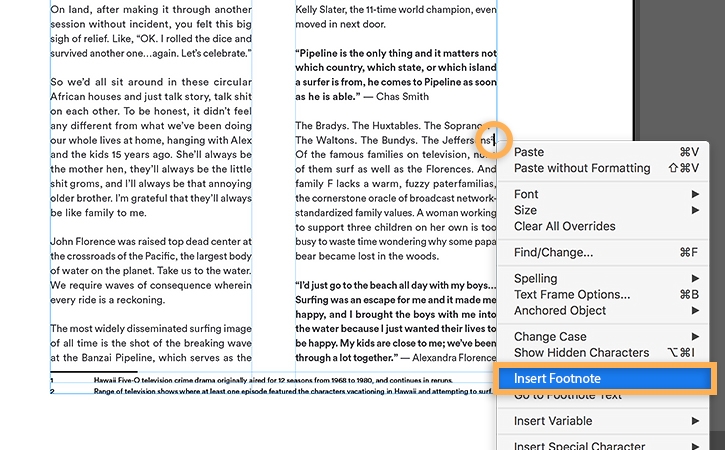Image resolution: width=725 pixels, height=450 pixels.
Task: Click footnote 1 text about Hawaii Five-O
Action: (273, 381)
